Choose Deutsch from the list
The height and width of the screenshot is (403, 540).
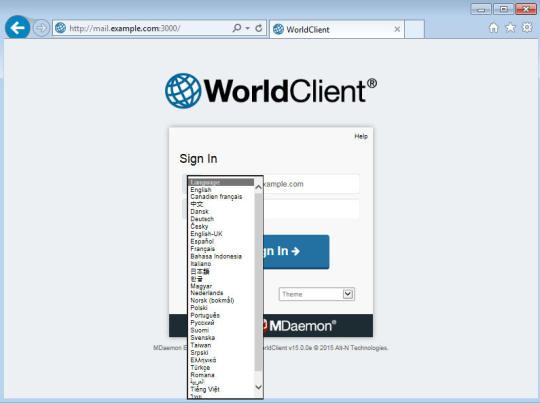(x=202, y=219)
